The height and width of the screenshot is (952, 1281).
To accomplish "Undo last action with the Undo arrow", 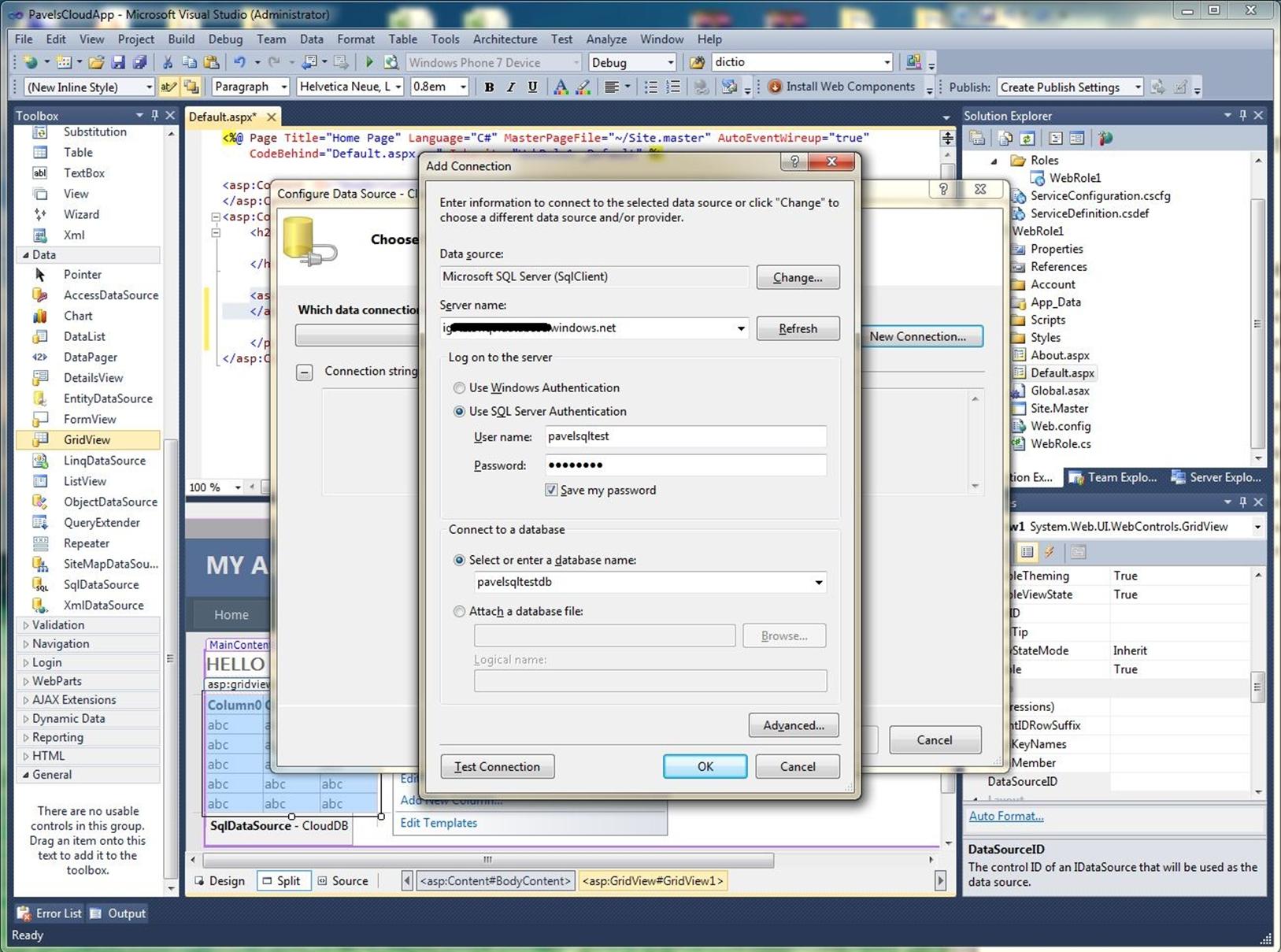I will pyautogui.click(x=239, y=62).
